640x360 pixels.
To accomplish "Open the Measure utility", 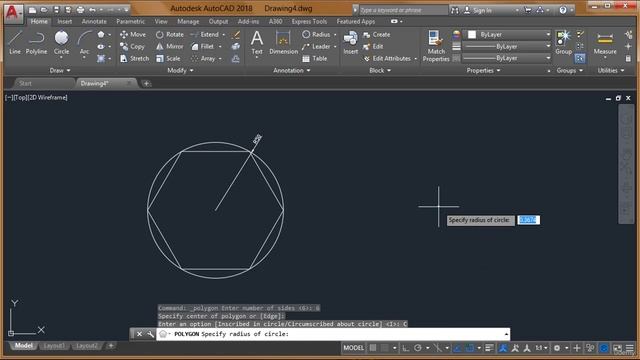I will pyautogui.click(x=605, y=42).
